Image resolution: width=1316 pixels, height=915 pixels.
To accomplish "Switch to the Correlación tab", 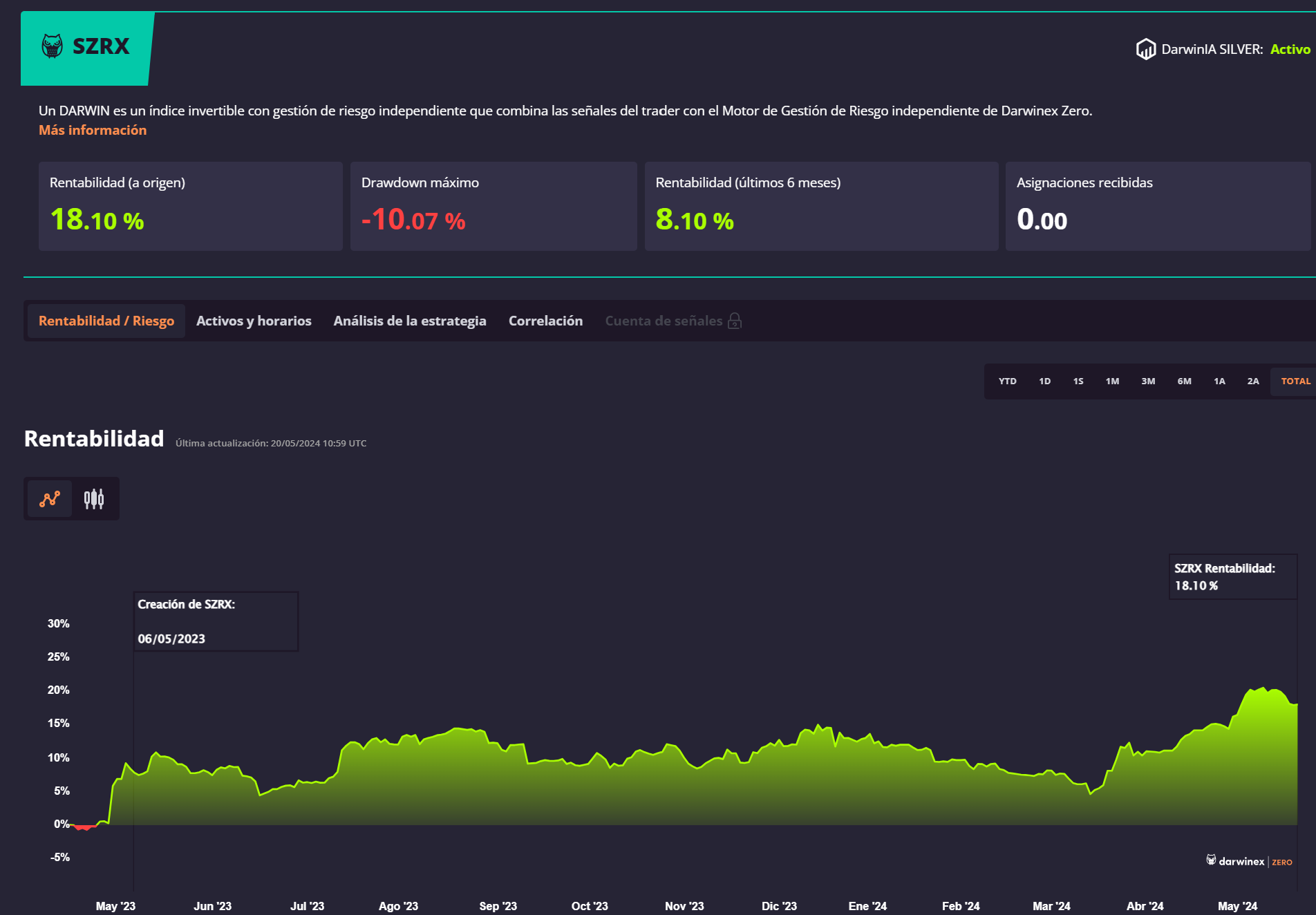I will [545, 321].
